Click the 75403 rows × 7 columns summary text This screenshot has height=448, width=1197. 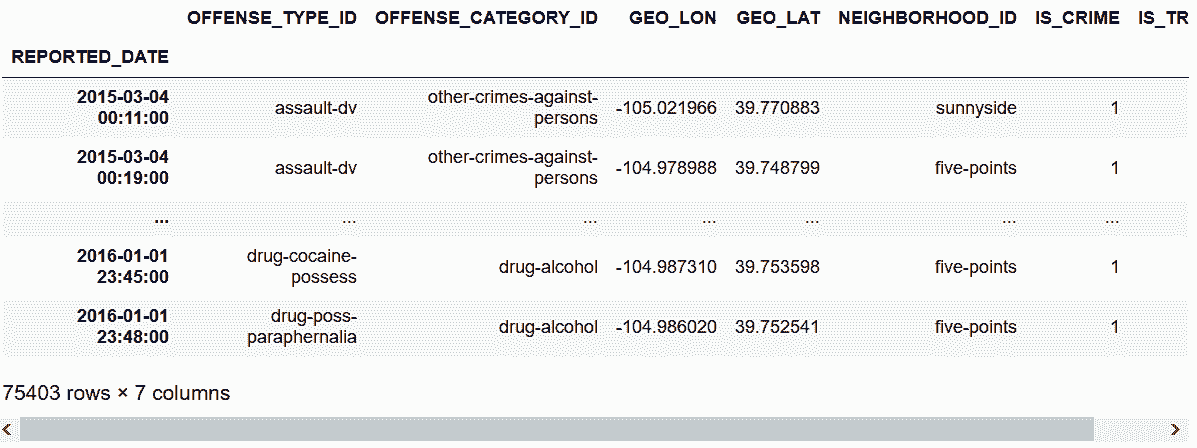click(x=116, y=393)
